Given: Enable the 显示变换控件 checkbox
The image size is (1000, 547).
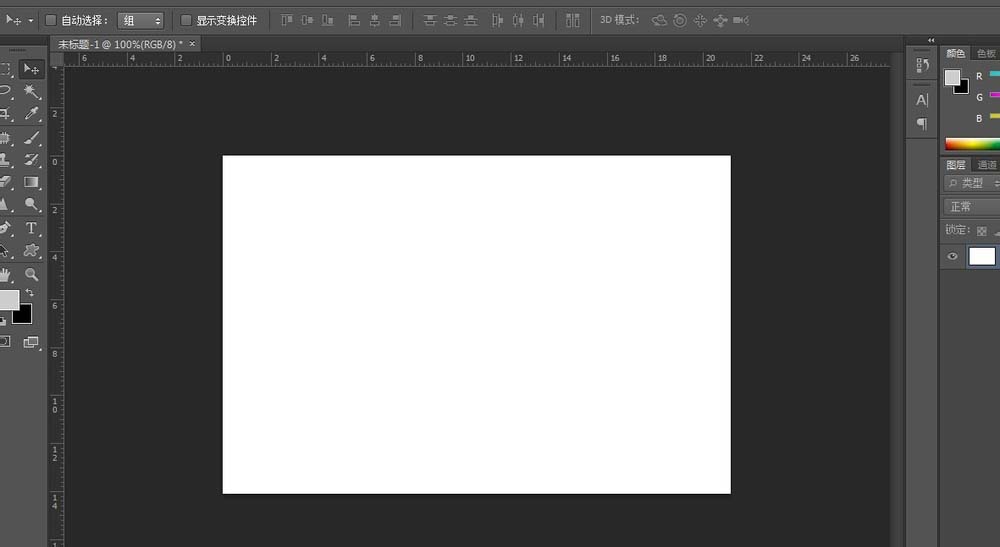Looking at the screenshot, I should [186, 20].
